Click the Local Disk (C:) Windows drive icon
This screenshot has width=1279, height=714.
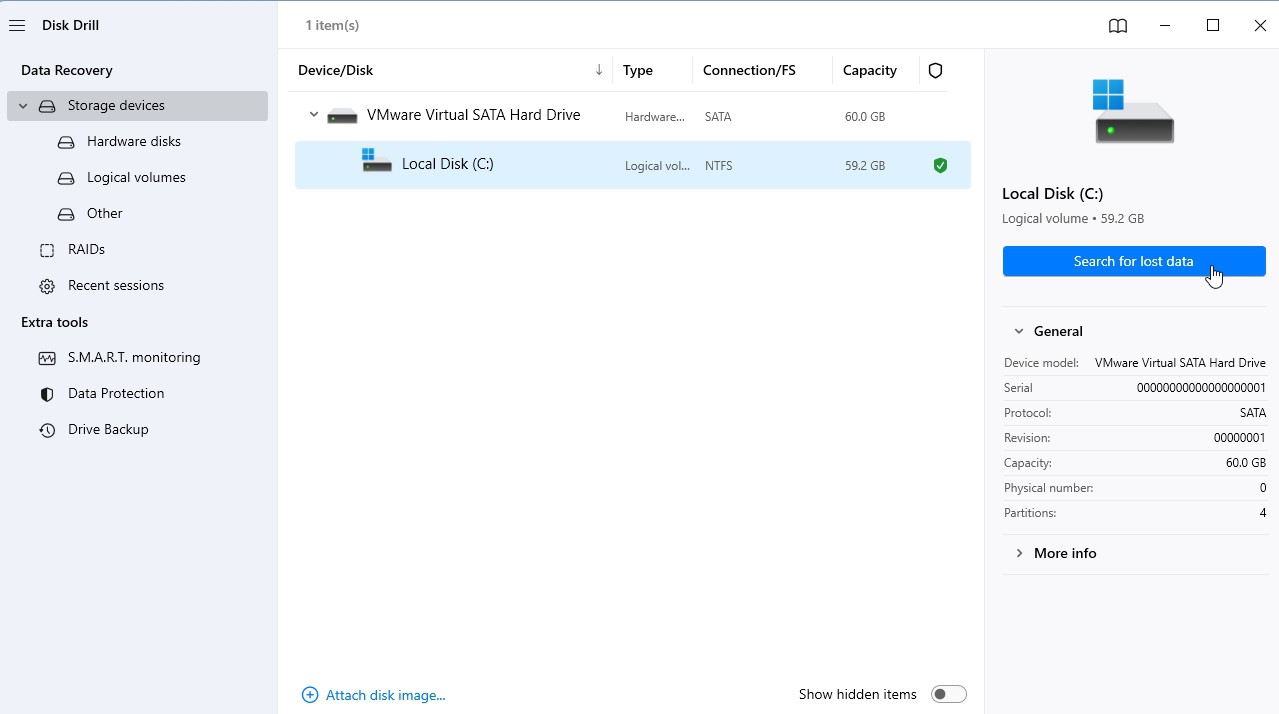pyautogui.click(x=376, y=160)
